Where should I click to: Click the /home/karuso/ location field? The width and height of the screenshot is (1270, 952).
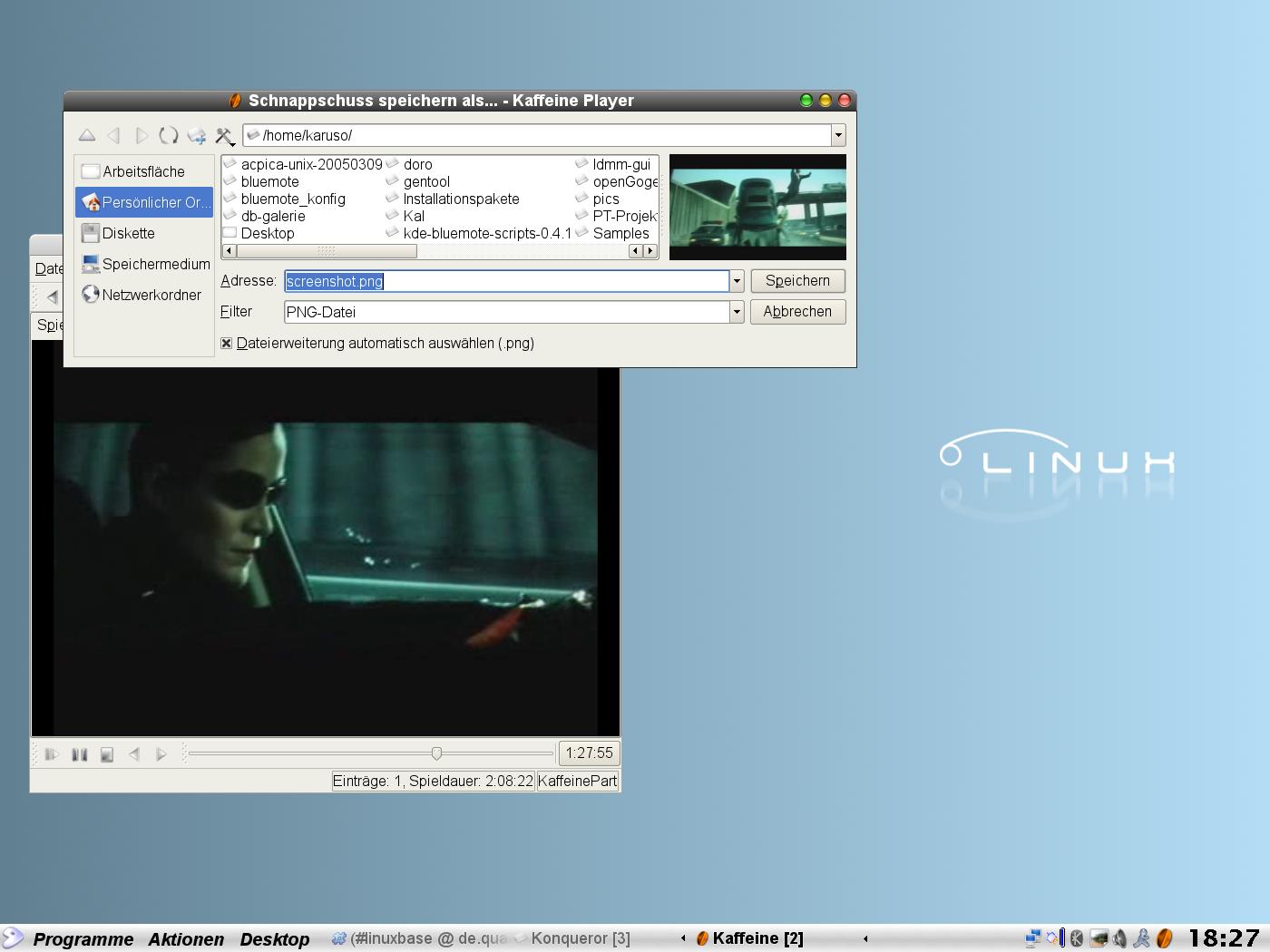coord(537,135)
